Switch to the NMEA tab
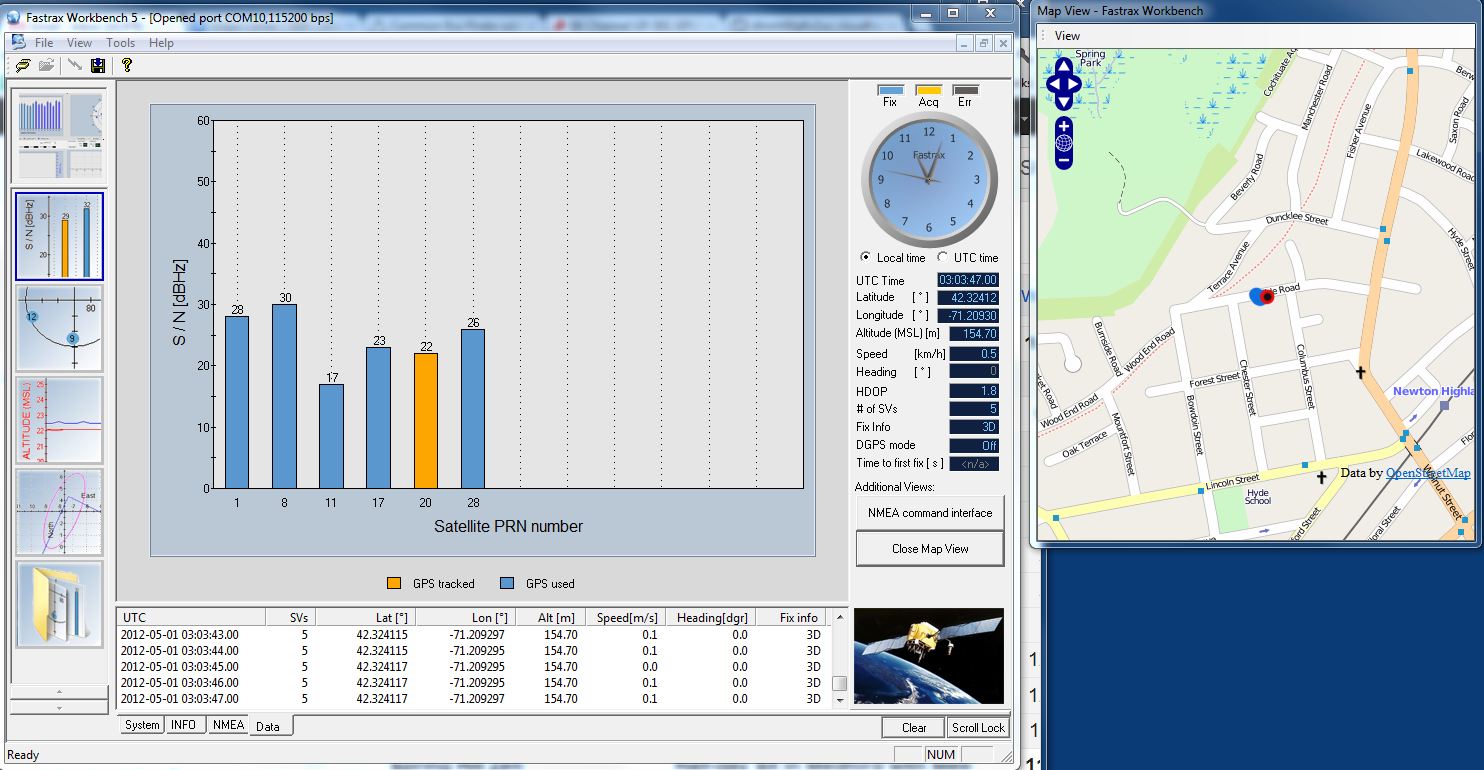The height and width of the screenshot is (770, 1484). [x=228, y=725]
